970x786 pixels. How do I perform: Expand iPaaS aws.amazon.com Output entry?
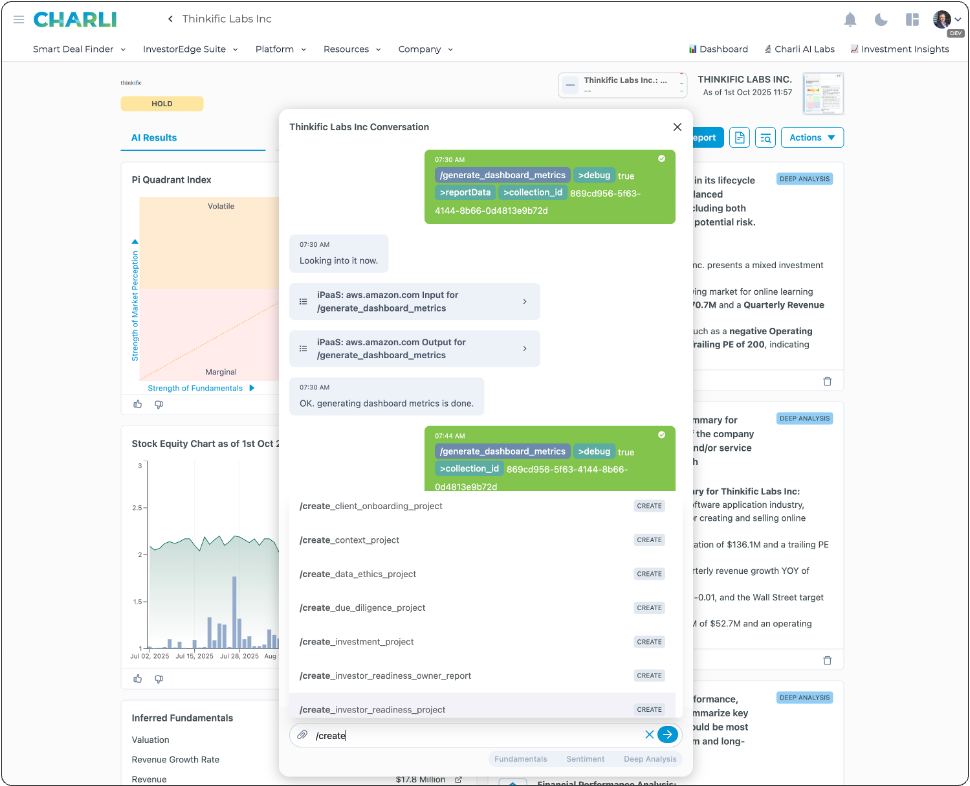coord(414,349)
